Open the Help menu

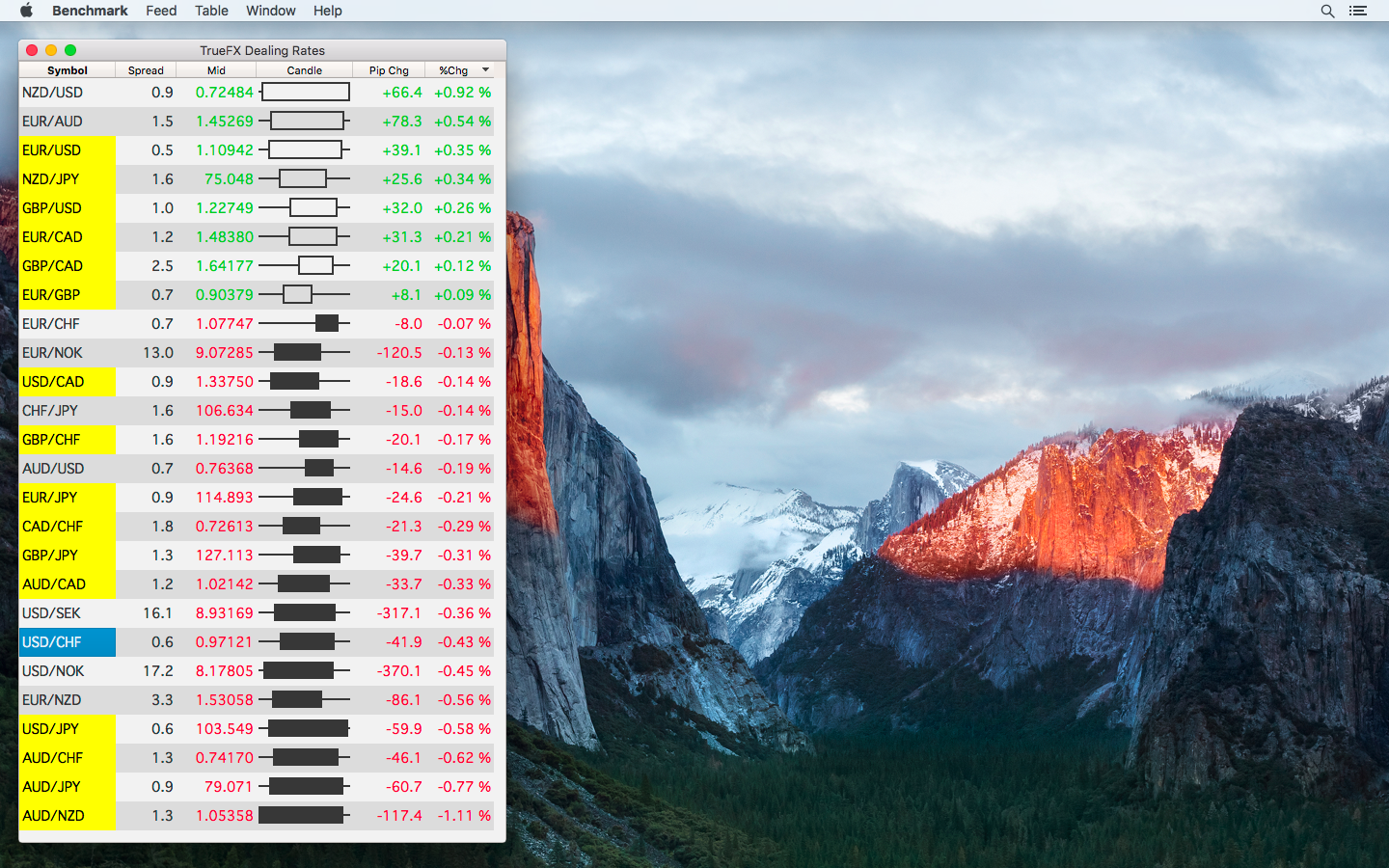(x=328, y=11)
